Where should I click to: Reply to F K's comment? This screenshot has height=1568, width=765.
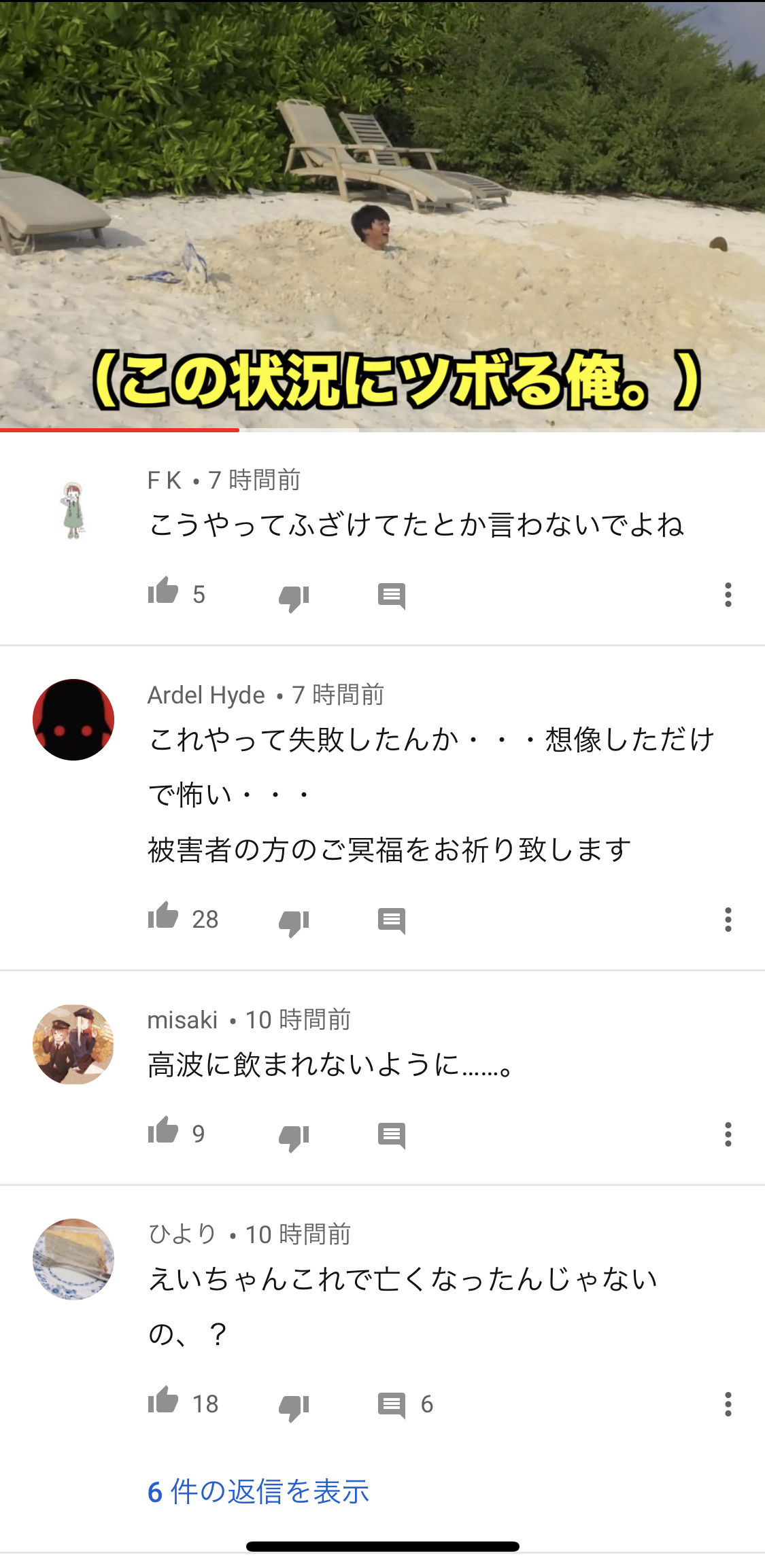[x=392, y=596]
